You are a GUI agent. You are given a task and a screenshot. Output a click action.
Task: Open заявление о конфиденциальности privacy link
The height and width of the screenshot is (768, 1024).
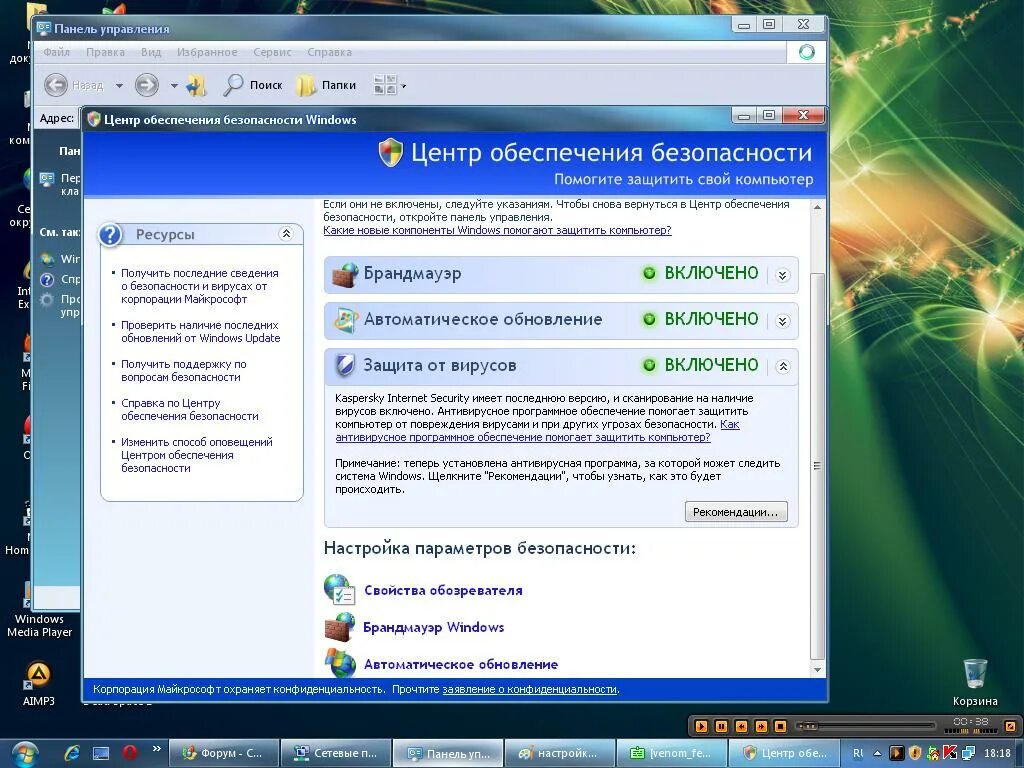coord(530,689)
